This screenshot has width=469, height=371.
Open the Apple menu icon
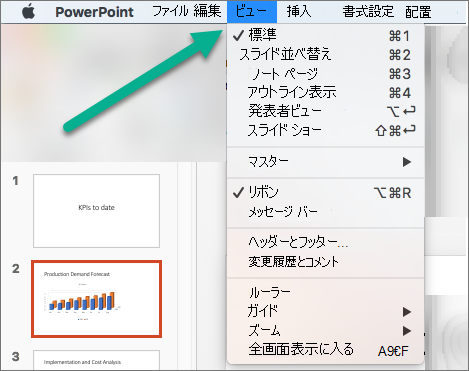(x=29, y=12)
